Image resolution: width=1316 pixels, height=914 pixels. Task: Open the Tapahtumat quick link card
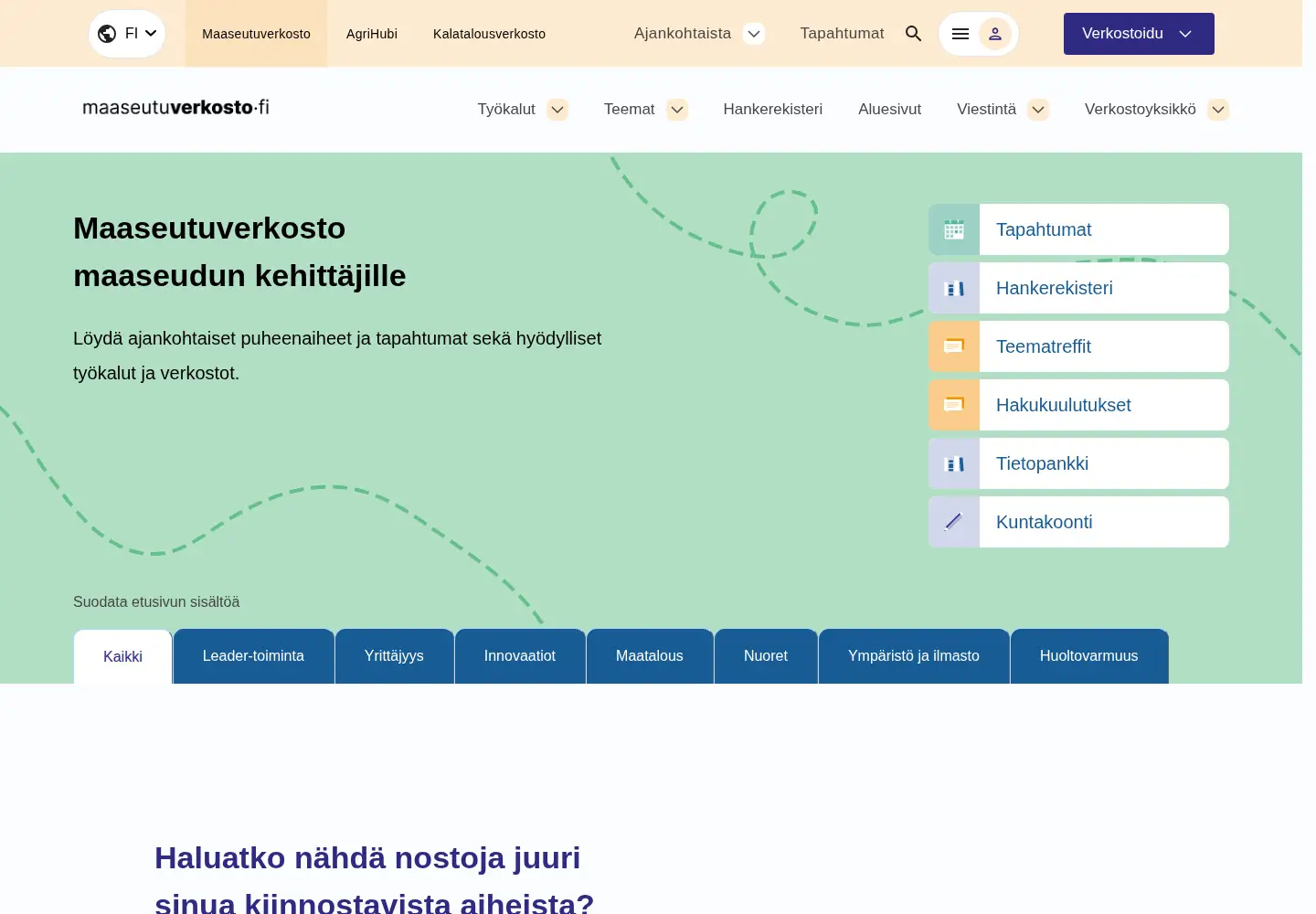point(1078,229)
